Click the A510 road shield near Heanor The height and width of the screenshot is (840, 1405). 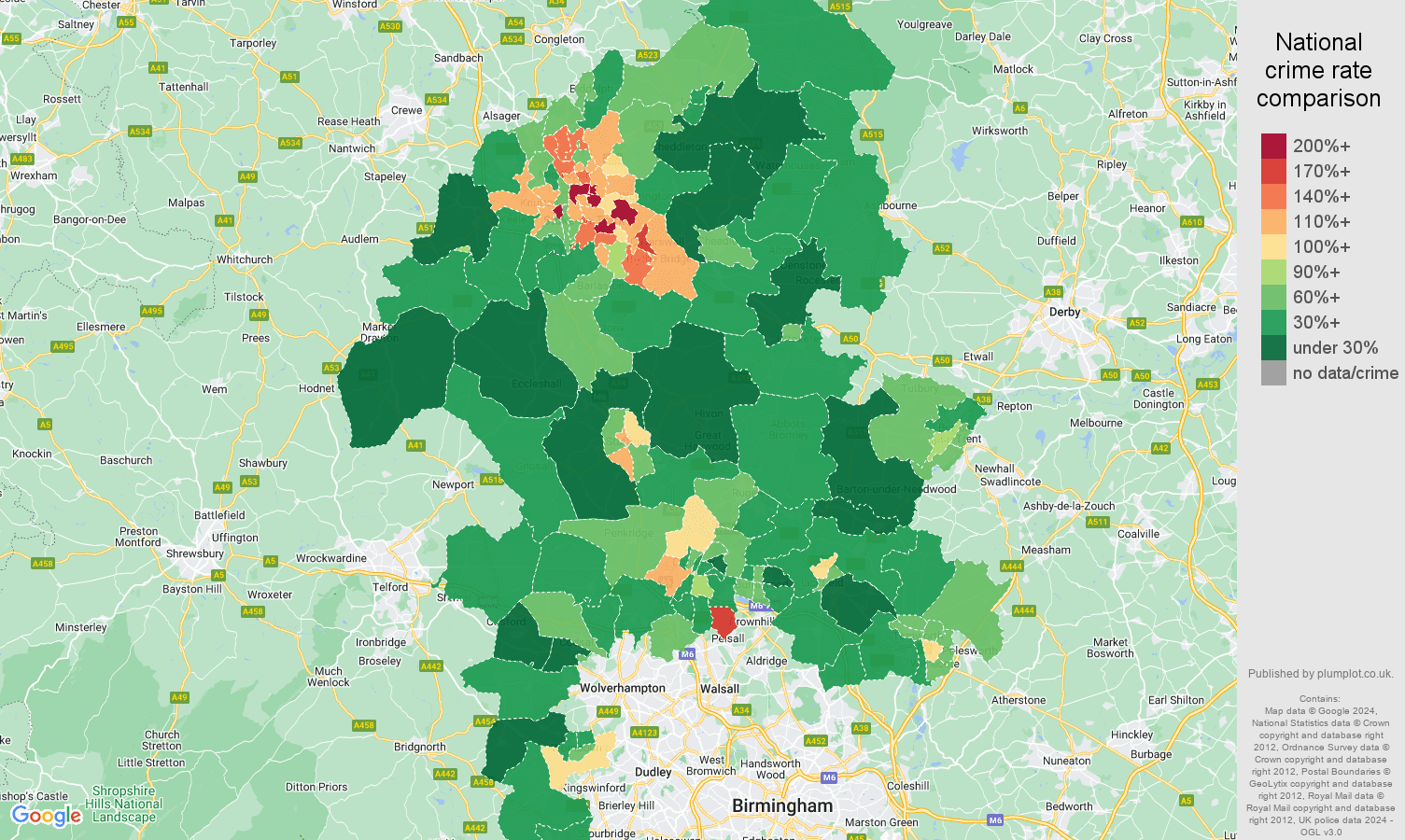[1192, 222]
